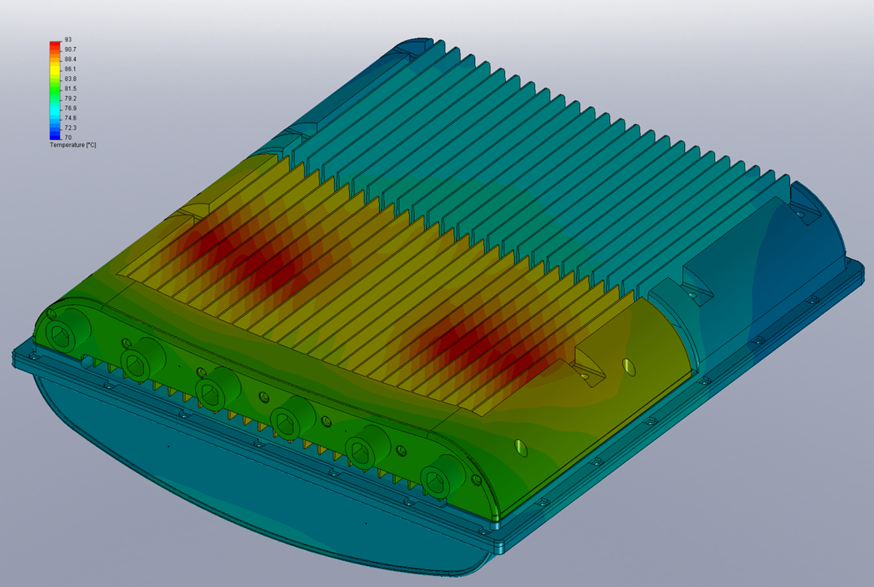The height and width of the screenshot is (587, 874).
Task: Select the minimum legend value 70
Action: coord(68,138)
